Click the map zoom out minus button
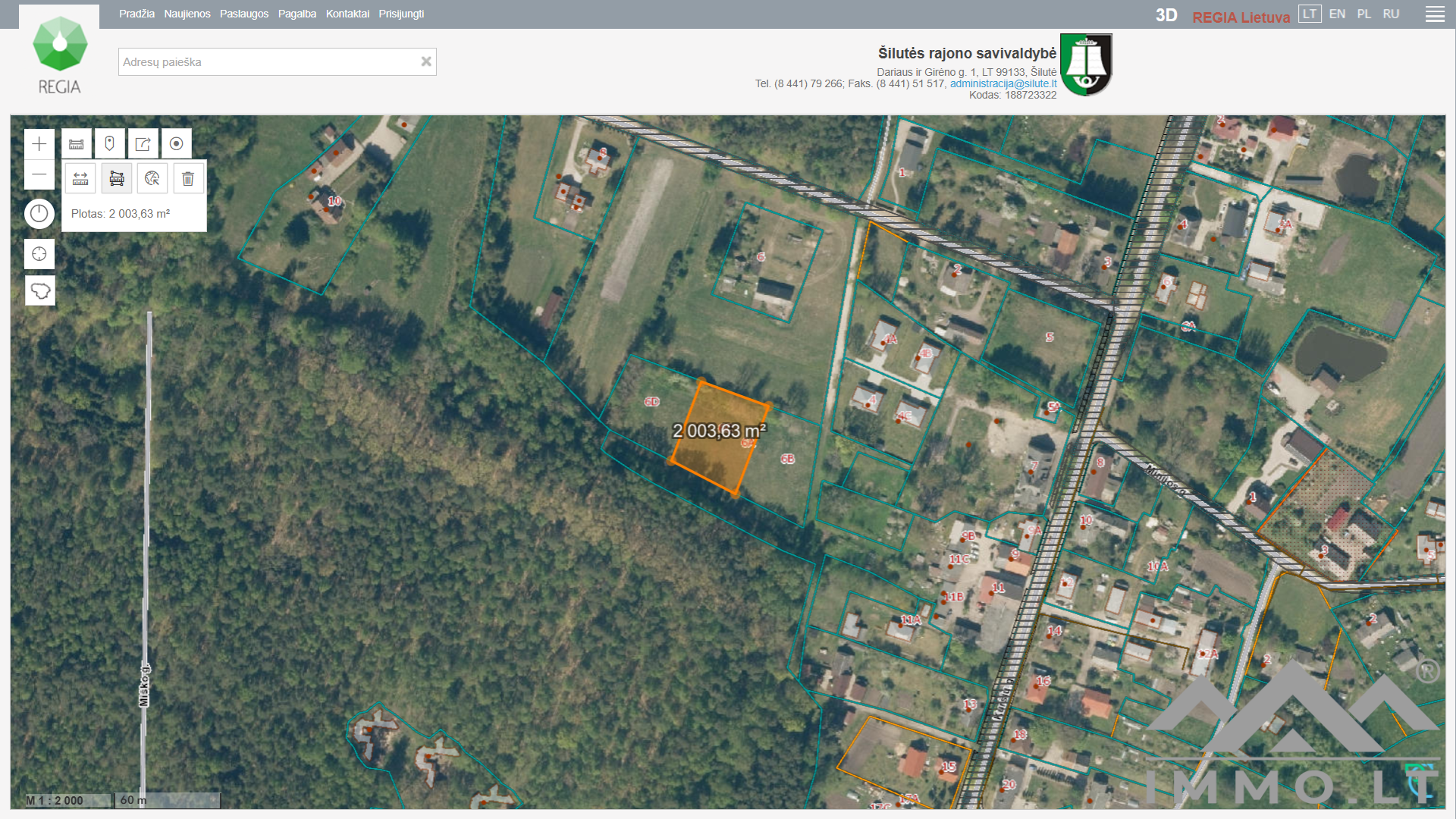This screenshot has height=819, width=1456. 39,174
